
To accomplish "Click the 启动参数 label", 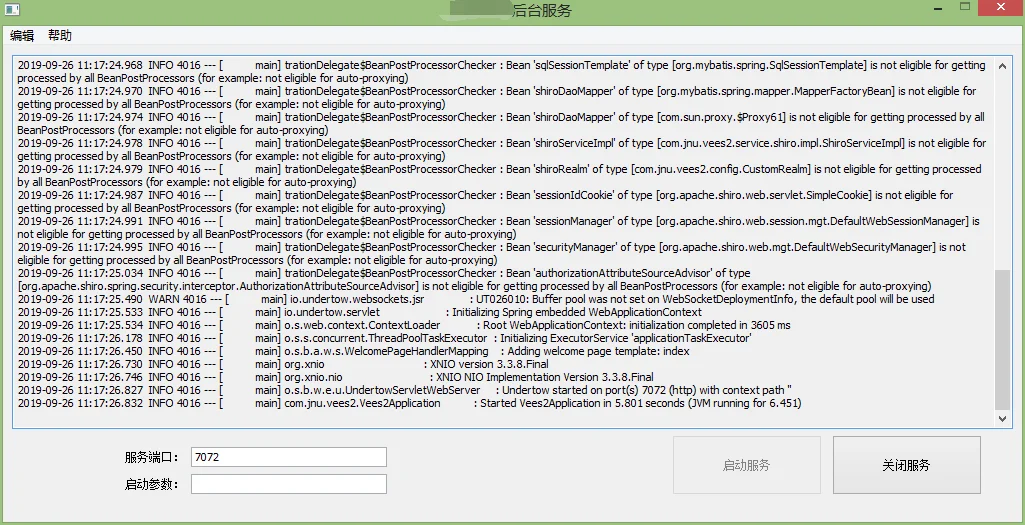I will click(152, 484).
